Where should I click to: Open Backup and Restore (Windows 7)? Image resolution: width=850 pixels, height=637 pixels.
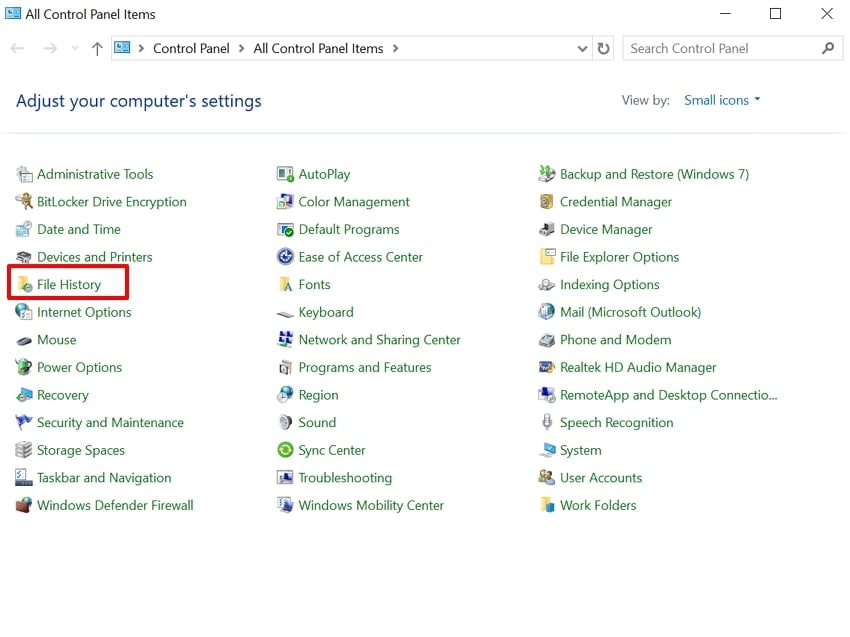pyautogui.click(x=653, y=173)
